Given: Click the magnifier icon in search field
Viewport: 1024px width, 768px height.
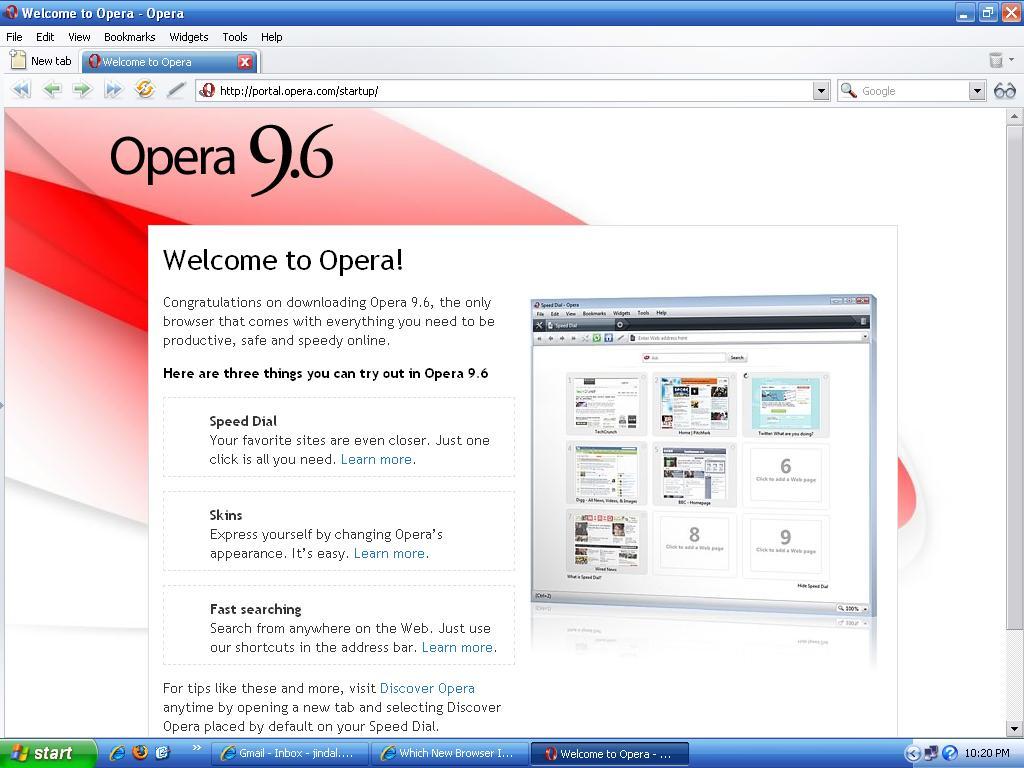Looking at the screenshot, I should 848,90.
